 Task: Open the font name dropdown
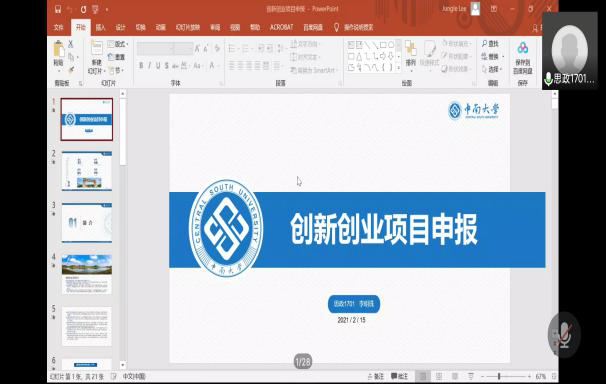tap(155, 49)
